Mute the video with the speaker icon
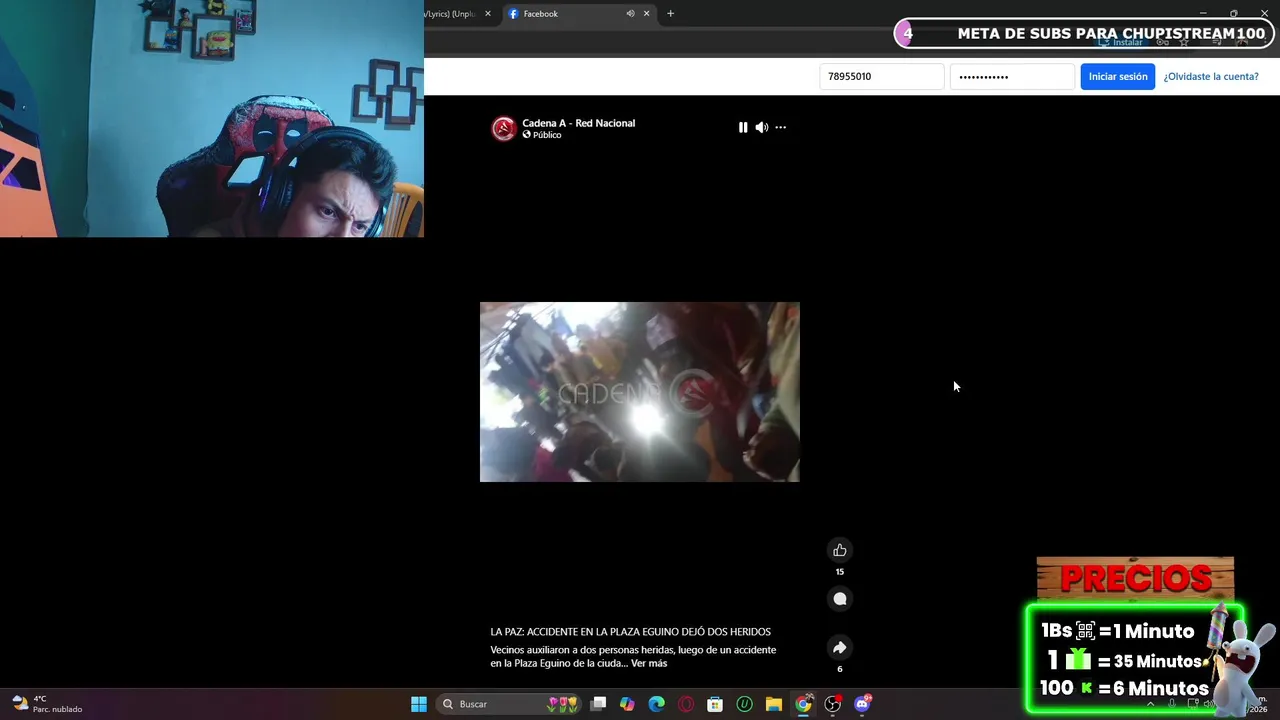This screenshot has width=1280, height=720. 762,127
